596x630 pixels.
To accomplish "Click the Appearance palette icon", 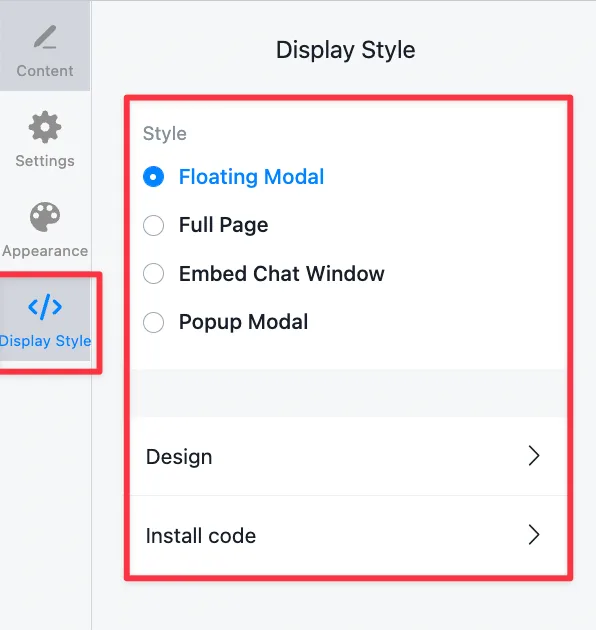I will [x=45, y=217].
